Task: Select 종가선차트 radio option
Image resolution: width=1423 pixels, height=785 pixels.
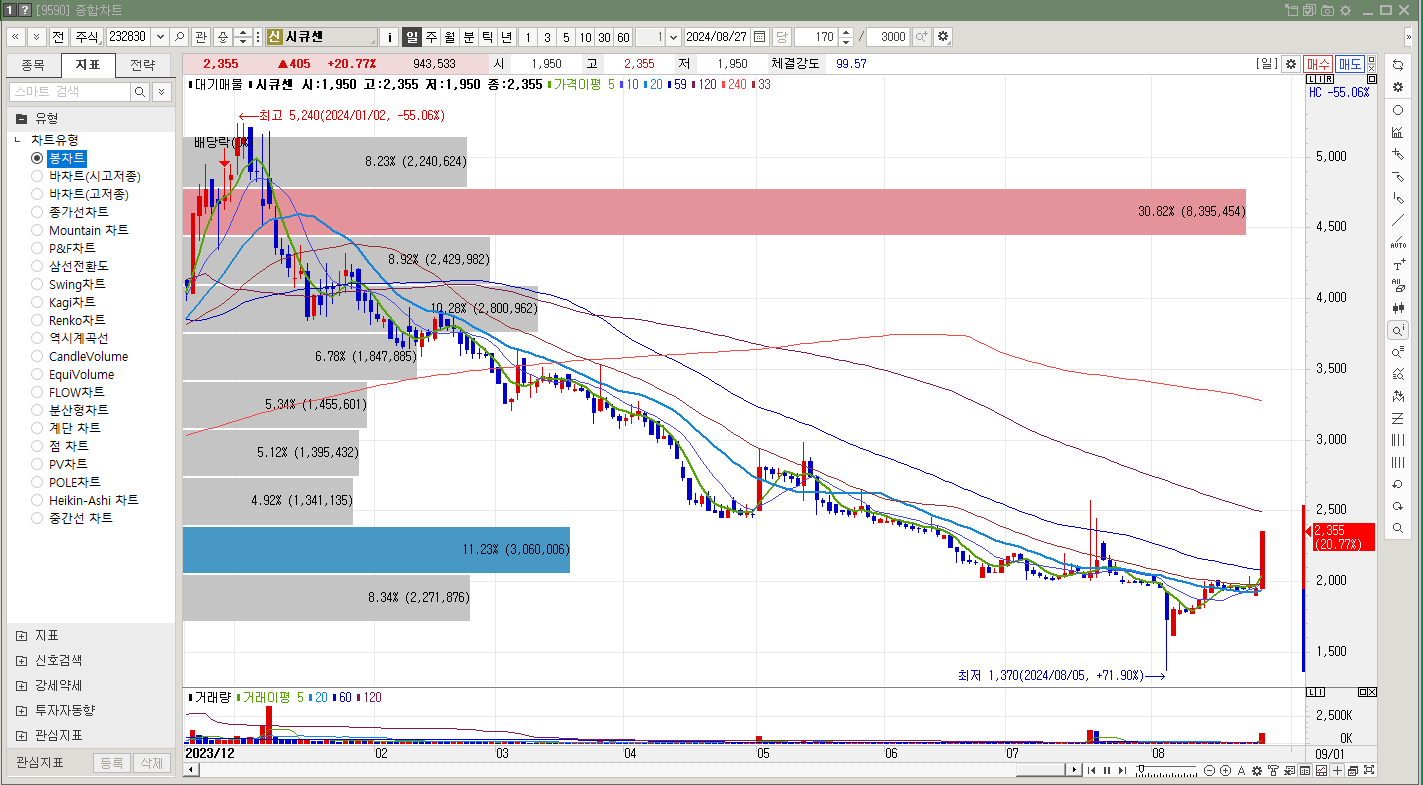Action: tap(37, 212)
